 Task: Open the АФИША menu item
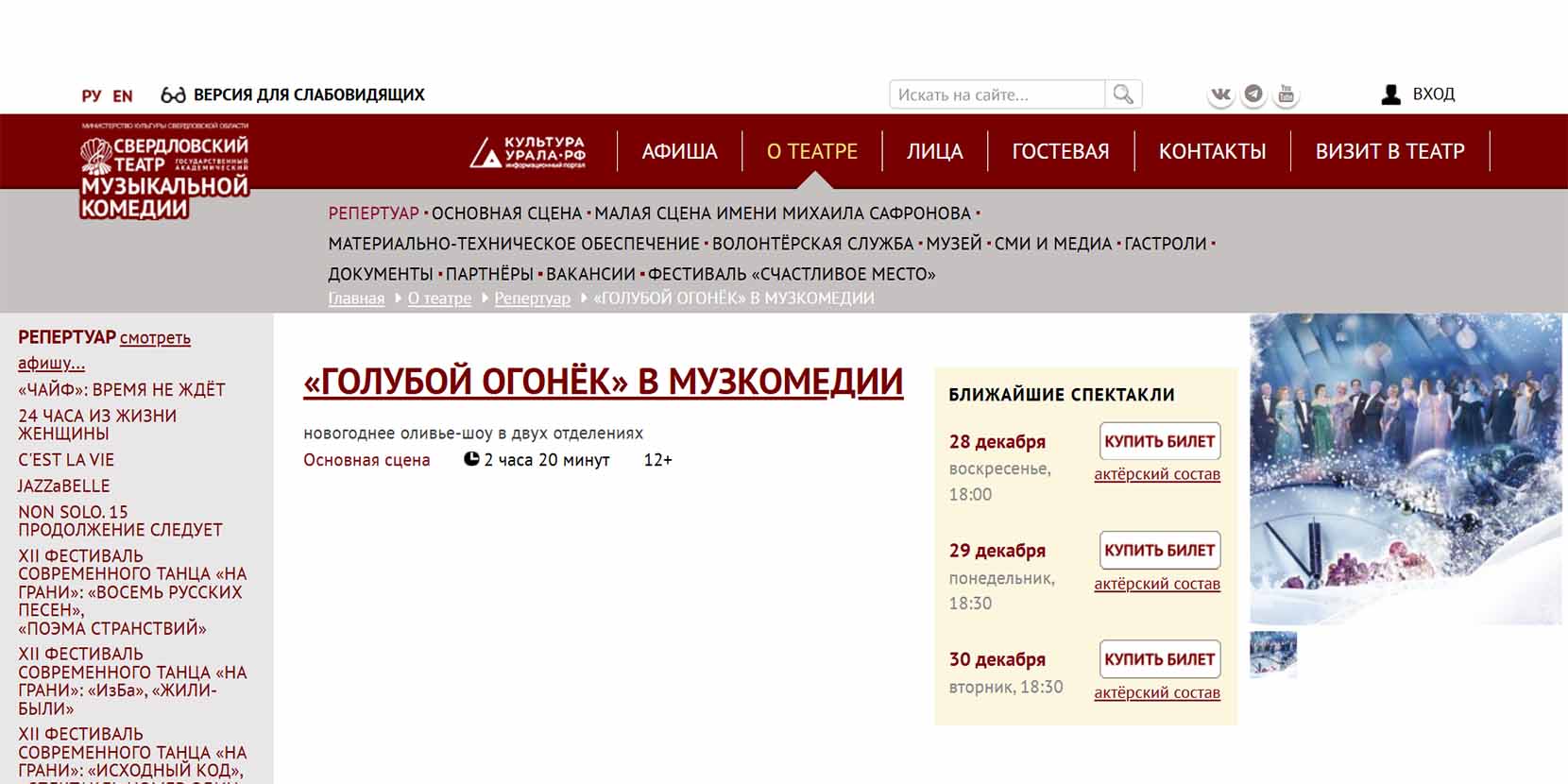click(679, 151)
